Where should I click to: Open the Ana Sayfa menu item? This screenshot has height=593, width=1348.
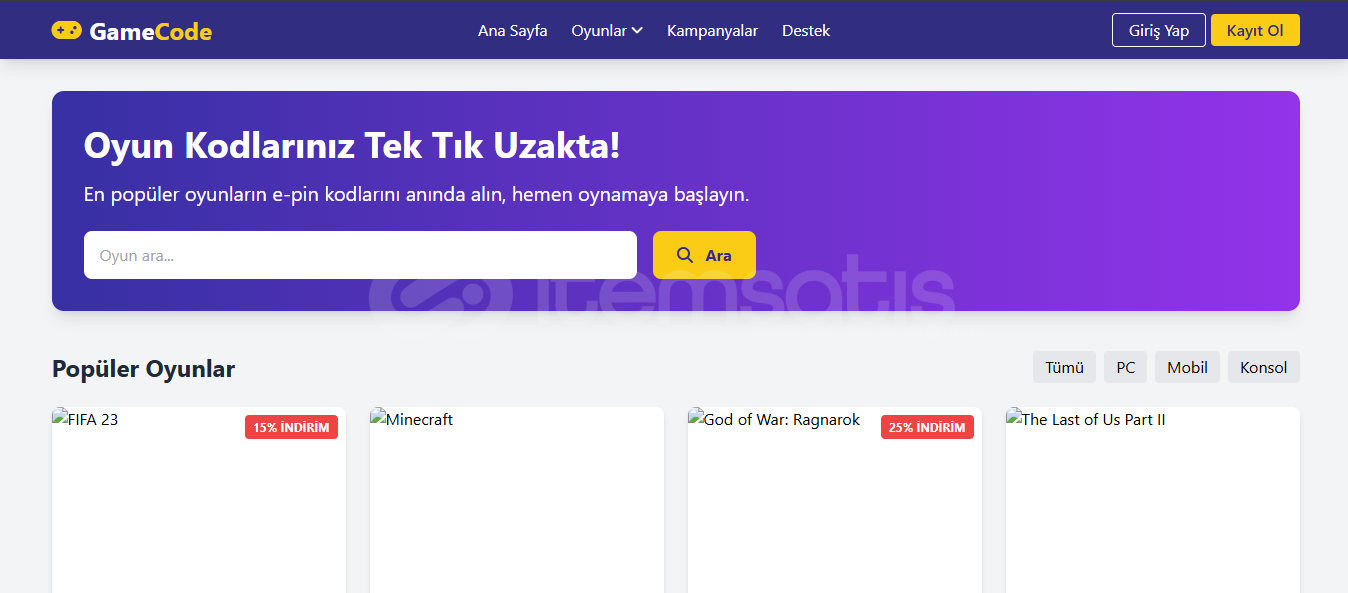click(x=513, y=31)
